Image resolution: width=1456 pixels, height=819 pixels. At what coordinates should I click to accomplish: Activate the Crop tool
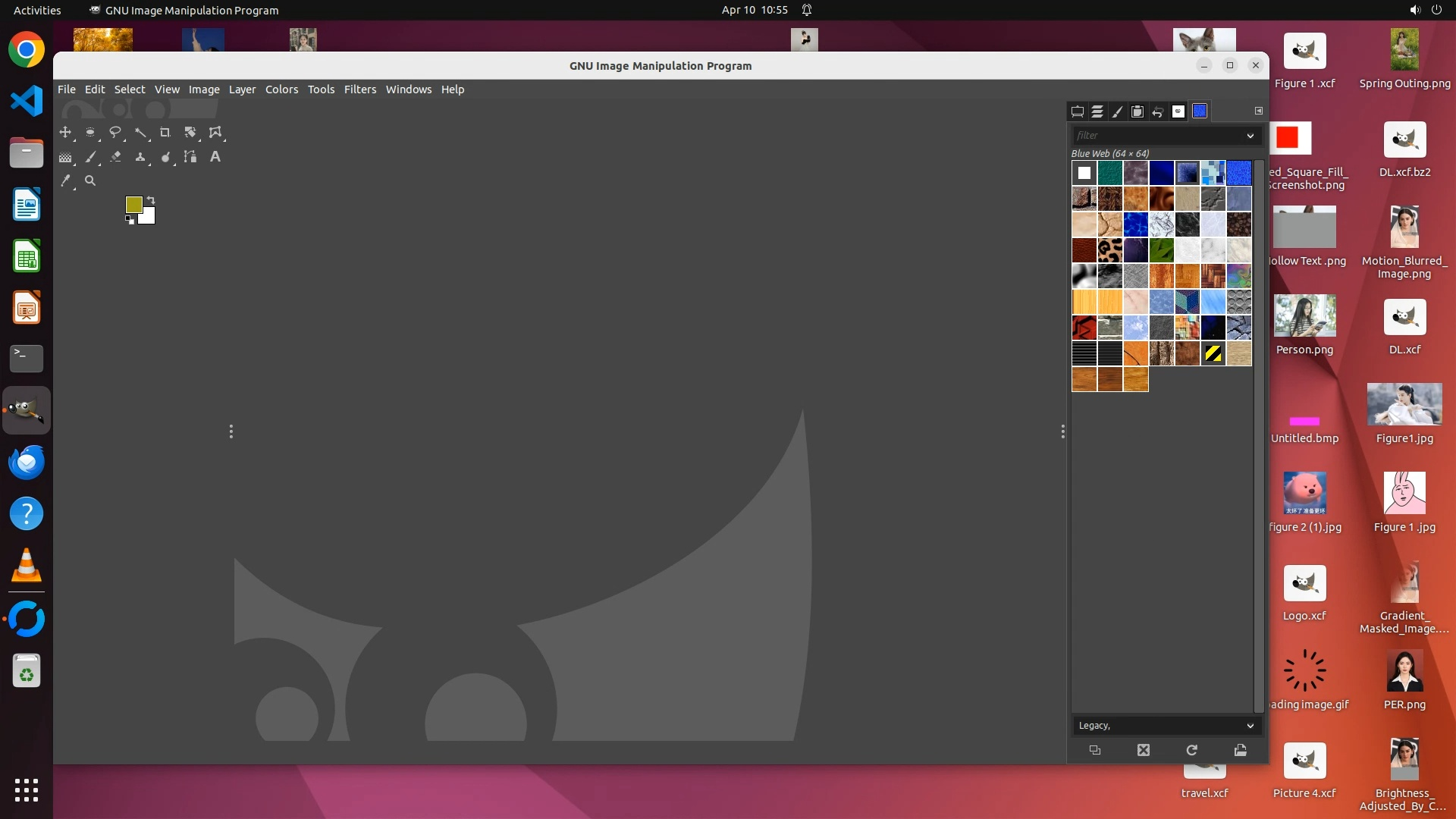pyautogui.click(x=165, y=132)
